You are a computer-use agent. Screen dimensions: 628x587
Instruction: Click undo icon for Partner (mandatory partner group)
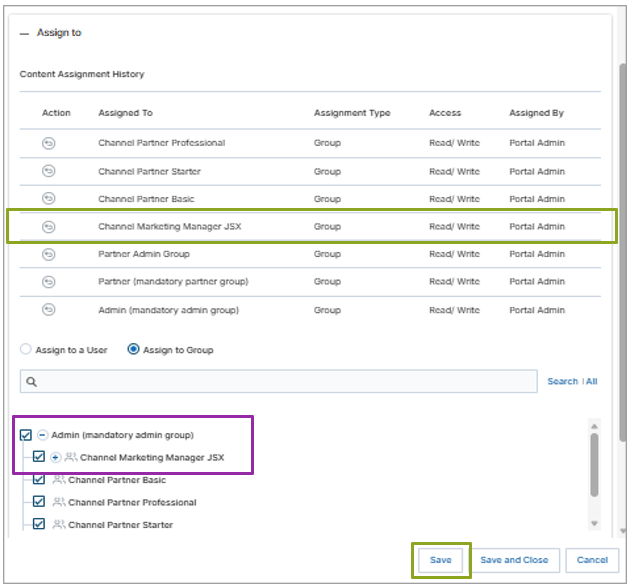point(48,282)
